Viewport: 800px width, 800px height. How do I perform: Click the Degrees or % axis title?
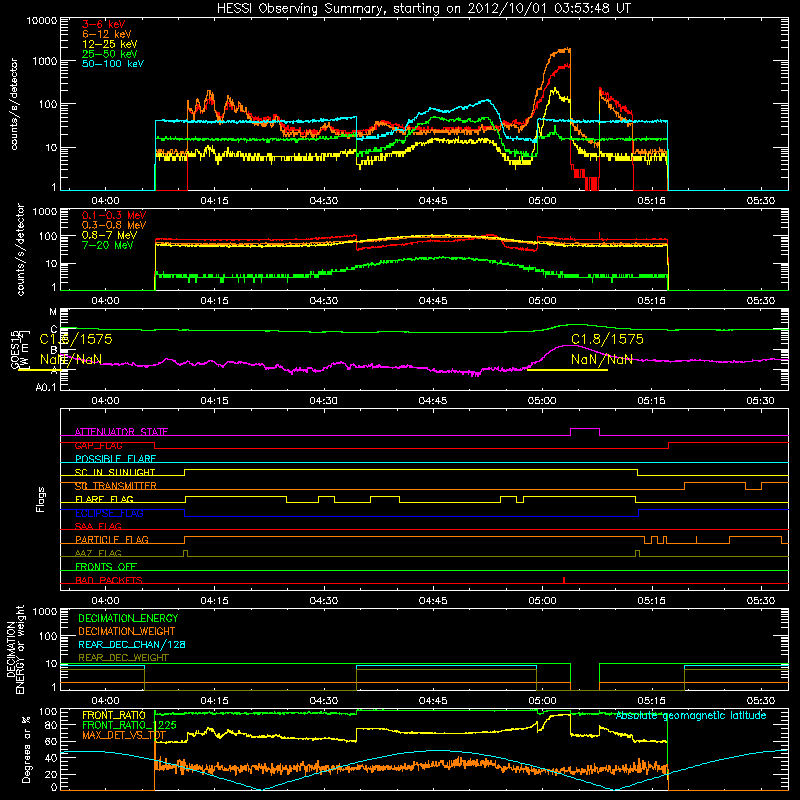[26, 749]
